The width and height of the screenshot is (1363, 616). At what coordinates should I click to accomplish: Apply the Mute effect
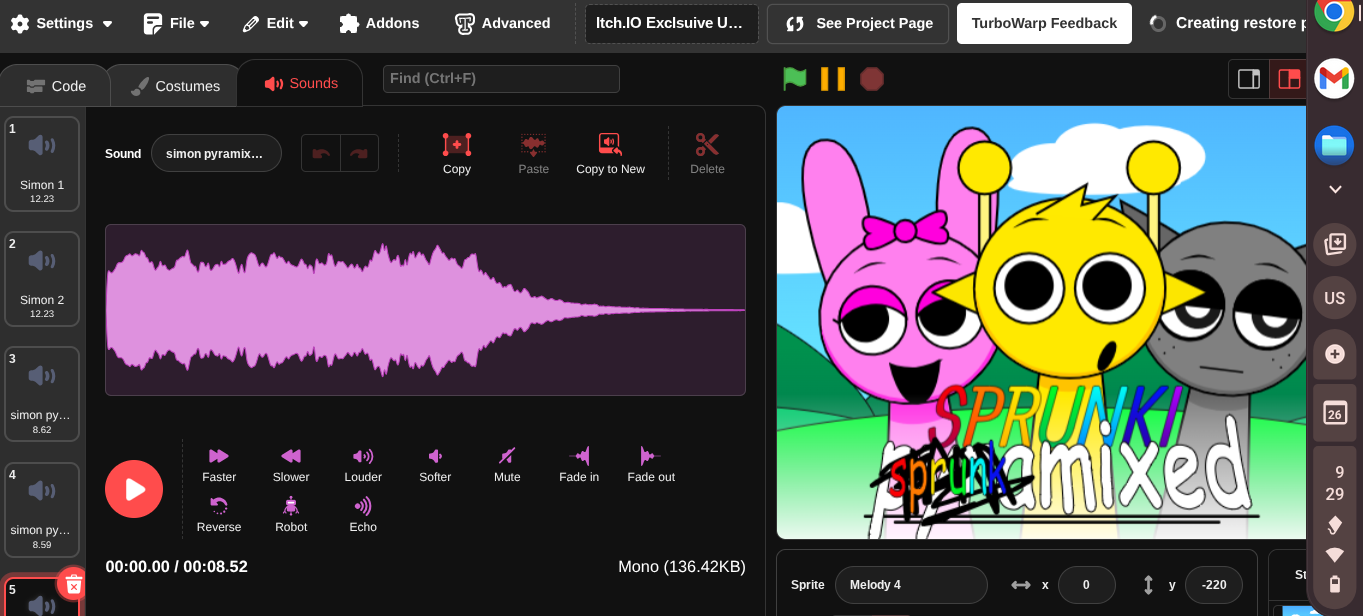click(x=507, y=465)
